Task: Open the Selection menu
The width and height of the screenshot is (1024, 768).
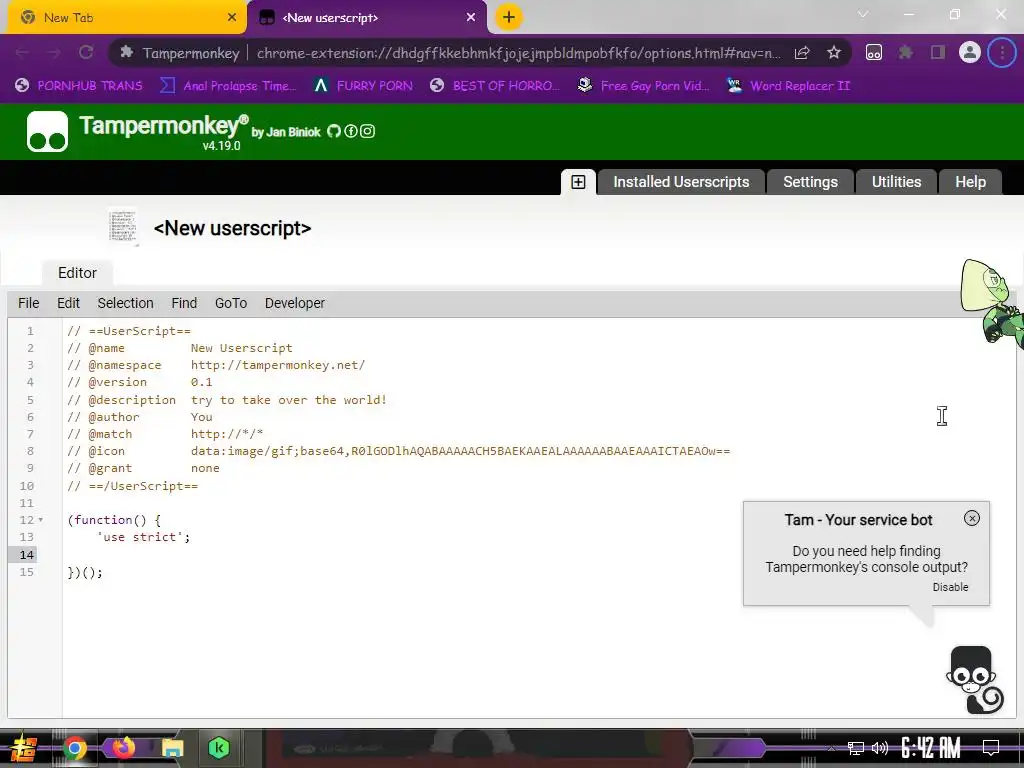Action: pyautogui.click(x=125, y=303)
